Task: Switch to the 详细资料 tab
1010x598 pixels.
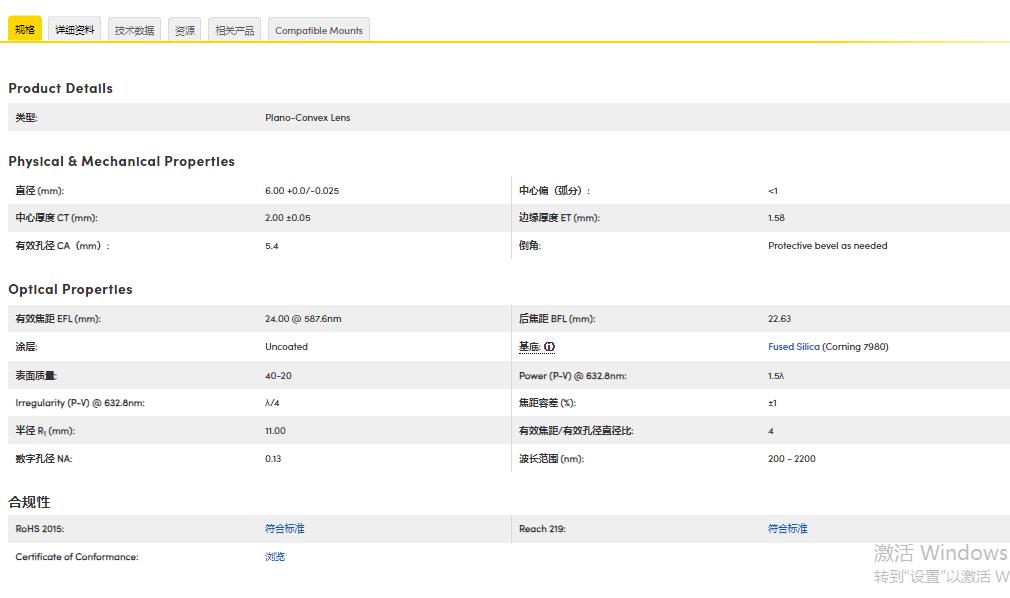Action: pyautogui.click(x=75, y=30)
